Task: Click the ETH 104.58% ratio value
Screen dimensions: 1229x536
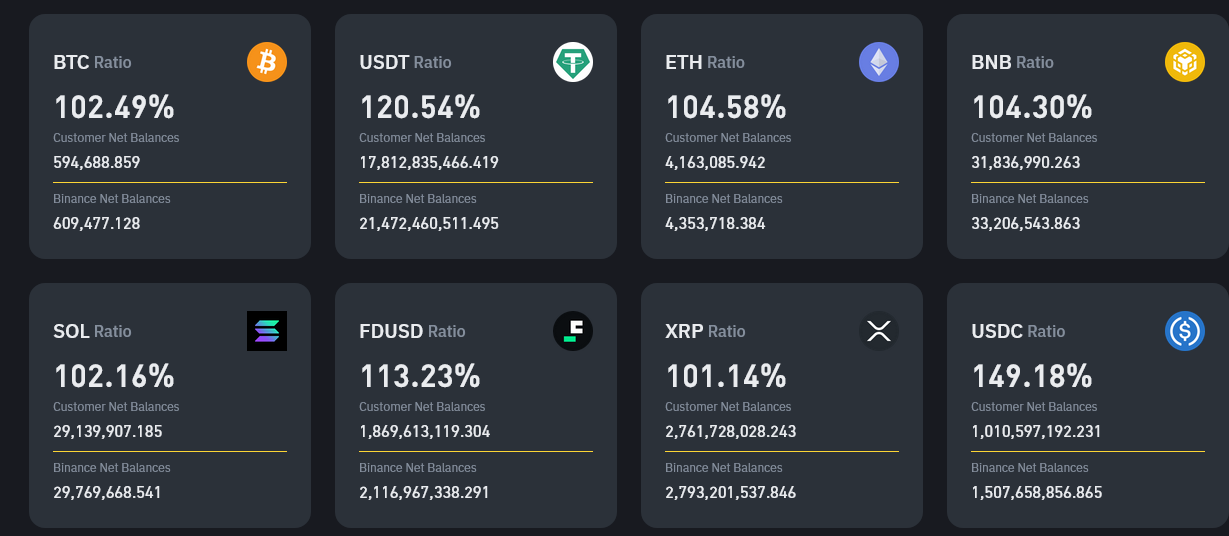Action: tap(726, 106)
